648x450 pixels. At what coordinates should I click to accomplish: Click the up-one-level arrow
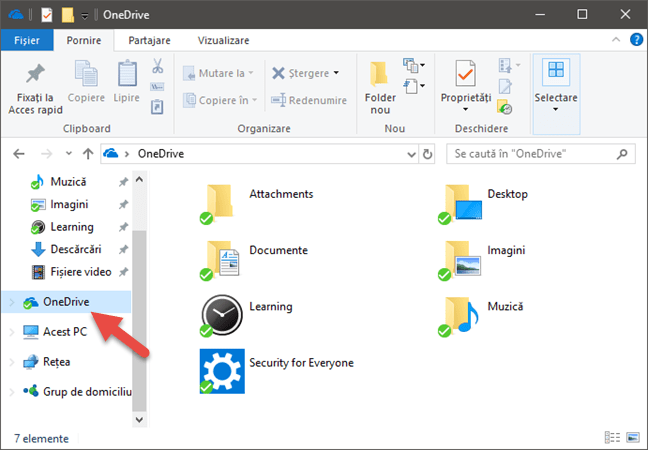(88, 154)
